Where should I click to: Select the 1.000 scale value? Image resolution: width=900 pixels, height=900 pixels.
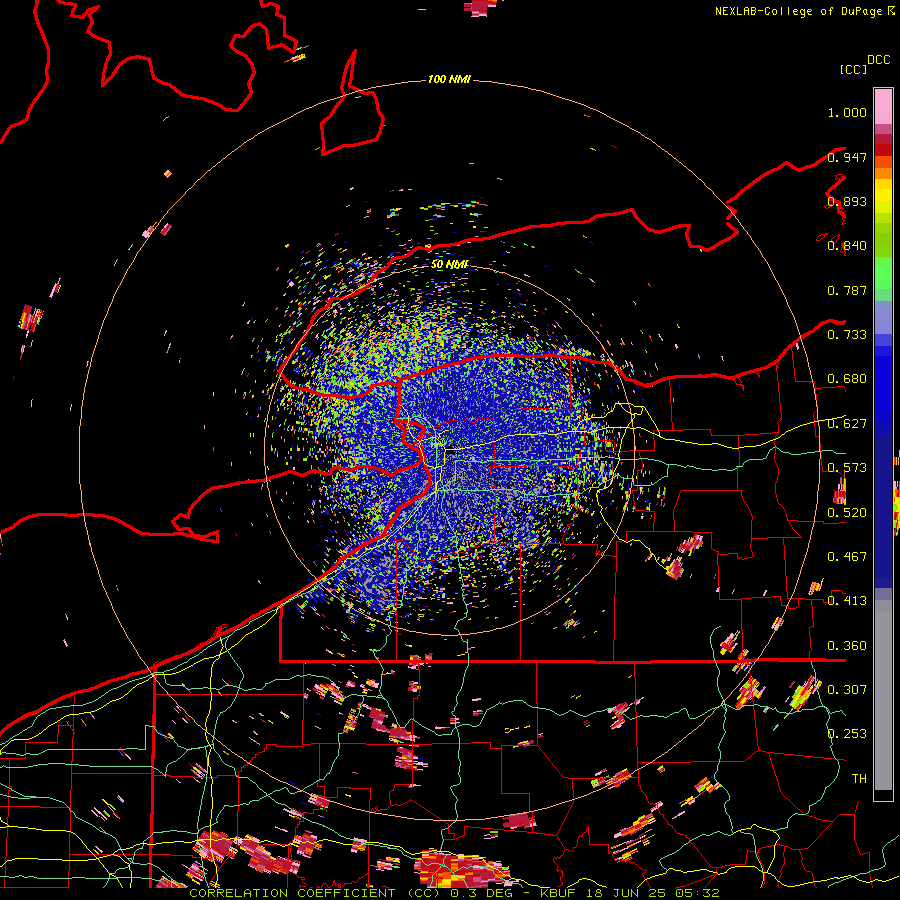847,113
